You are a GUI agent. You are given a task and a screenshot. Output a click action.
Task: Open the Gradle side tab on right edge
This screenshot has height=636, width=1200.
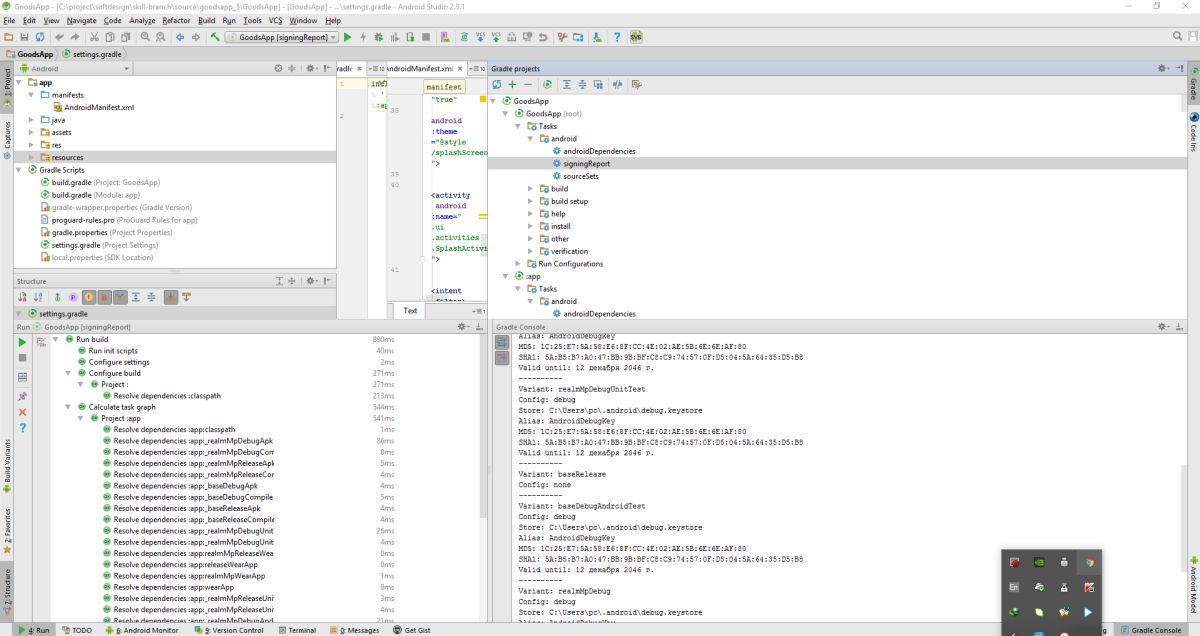tap(1193, 85)
